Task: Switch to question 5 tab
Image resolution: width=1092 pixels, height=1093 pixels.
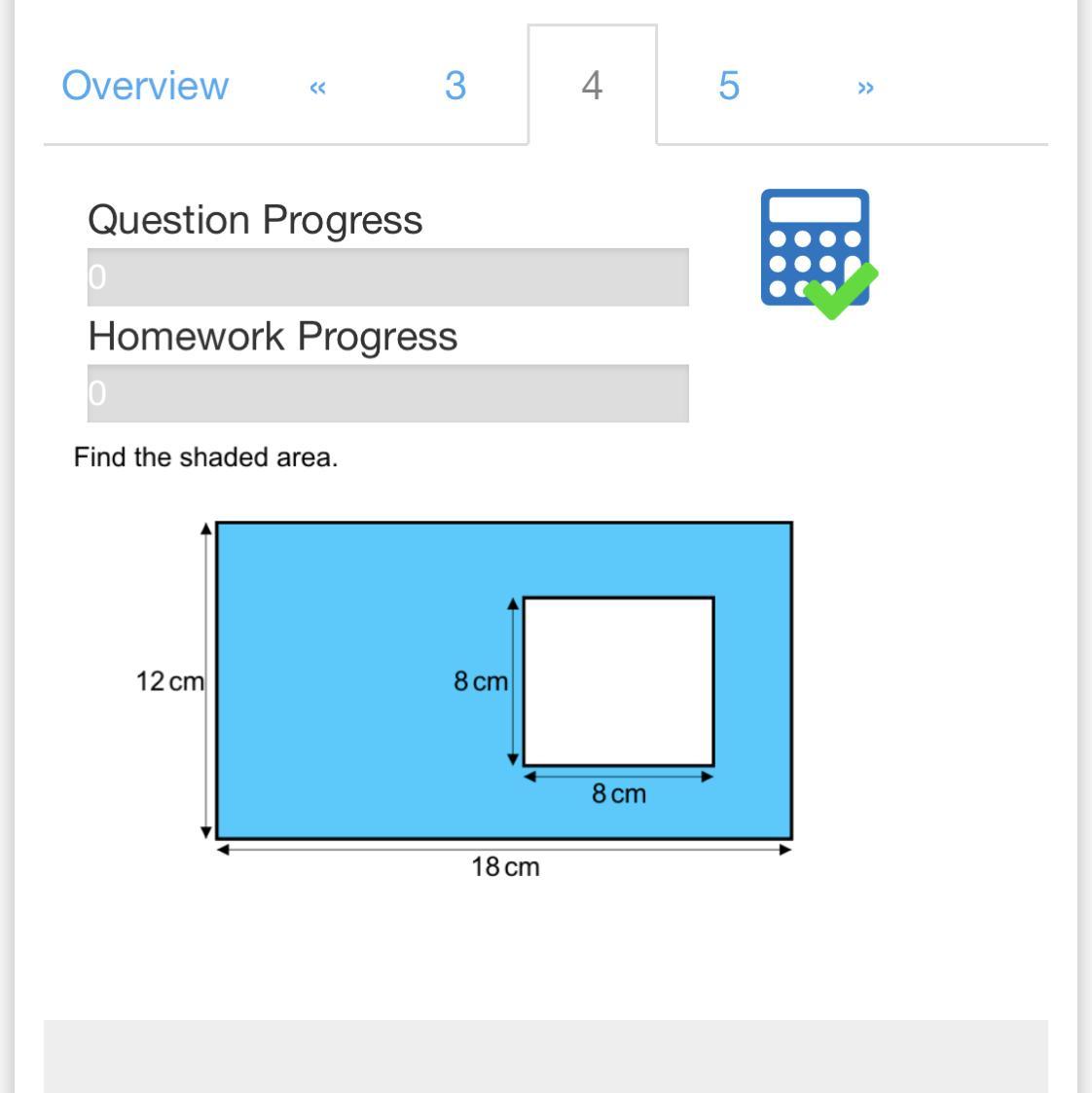Action: pyautogui.click(x=729, y=86)
